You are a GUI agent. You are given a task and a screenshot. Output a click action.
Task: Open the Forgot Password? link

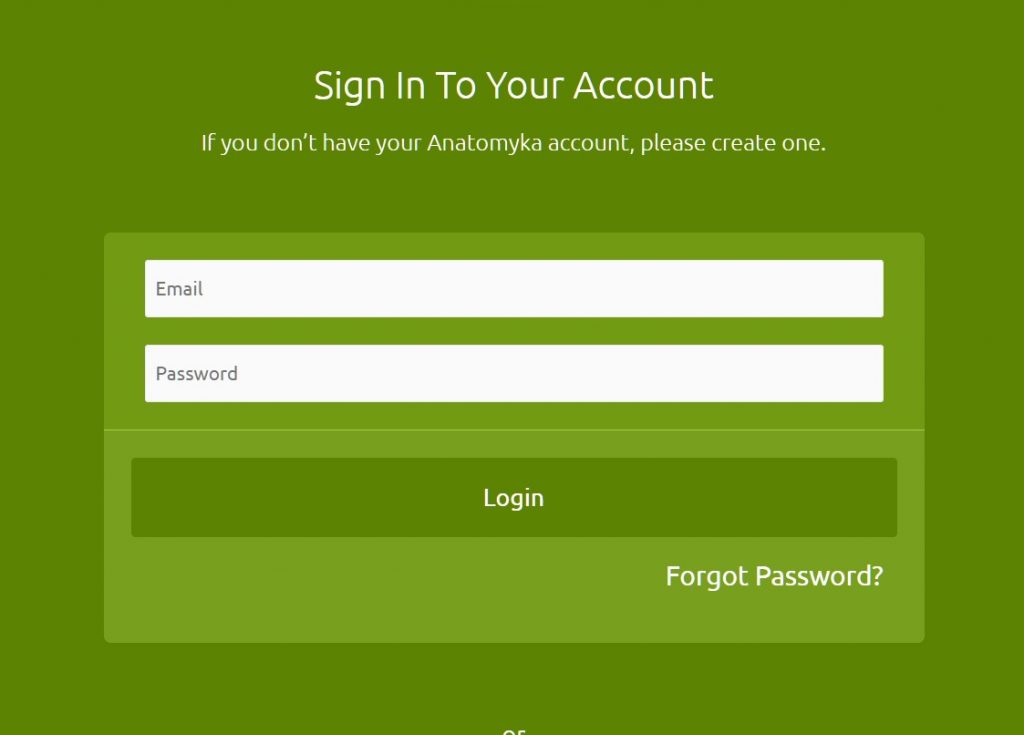point(774,576)
